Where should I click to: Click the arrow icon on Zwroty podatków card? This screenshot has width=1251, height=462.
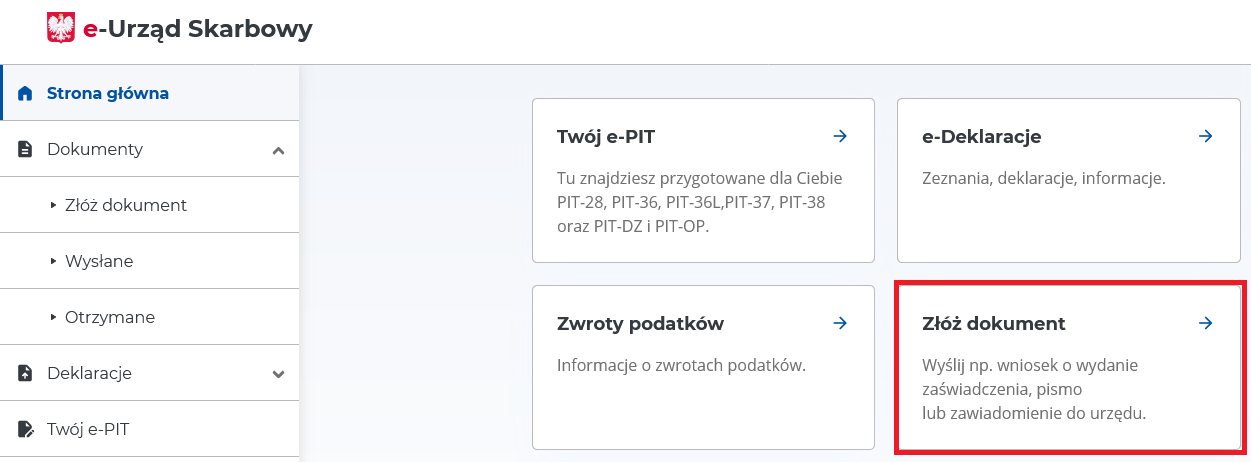point(840,323)
